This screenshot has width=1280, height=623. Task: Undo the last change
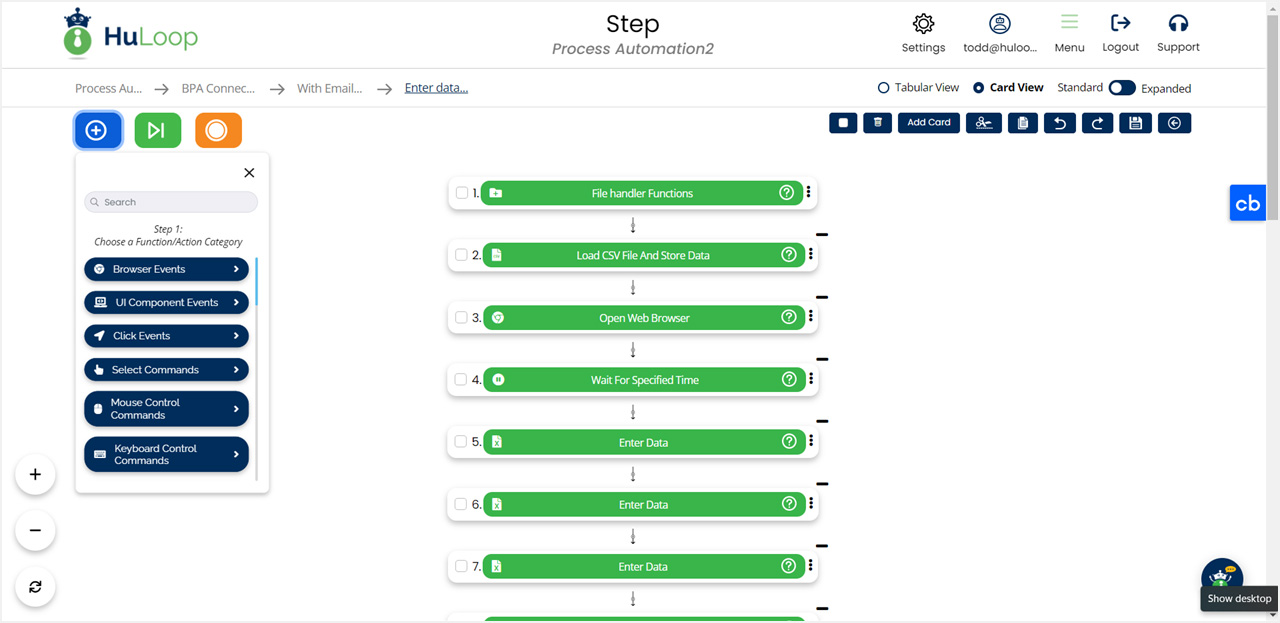[1059, 122]
